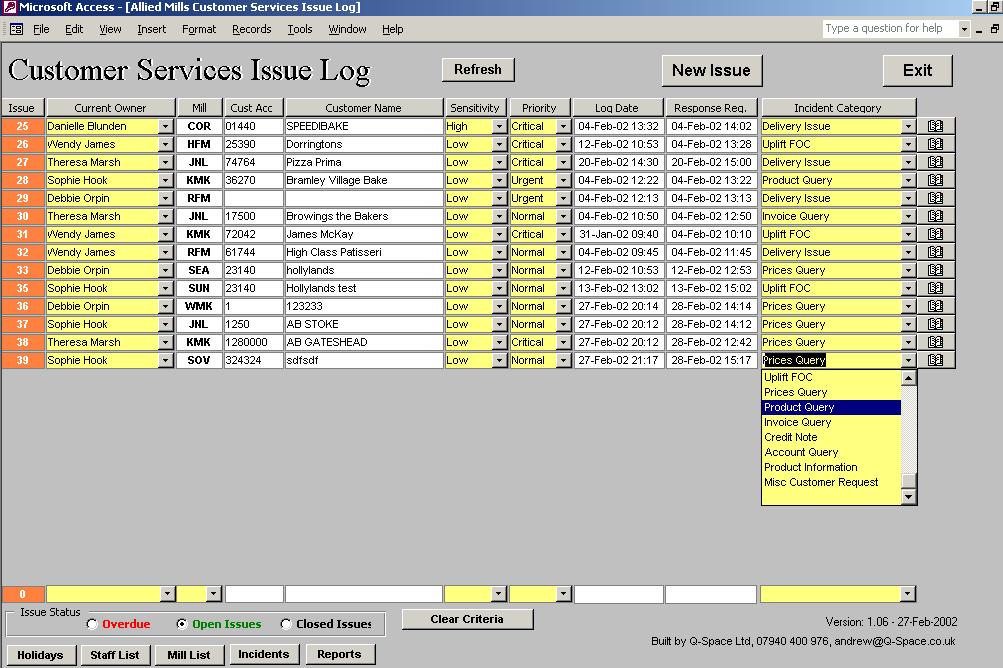
Task: Click the Exit button
Action: 917,70
